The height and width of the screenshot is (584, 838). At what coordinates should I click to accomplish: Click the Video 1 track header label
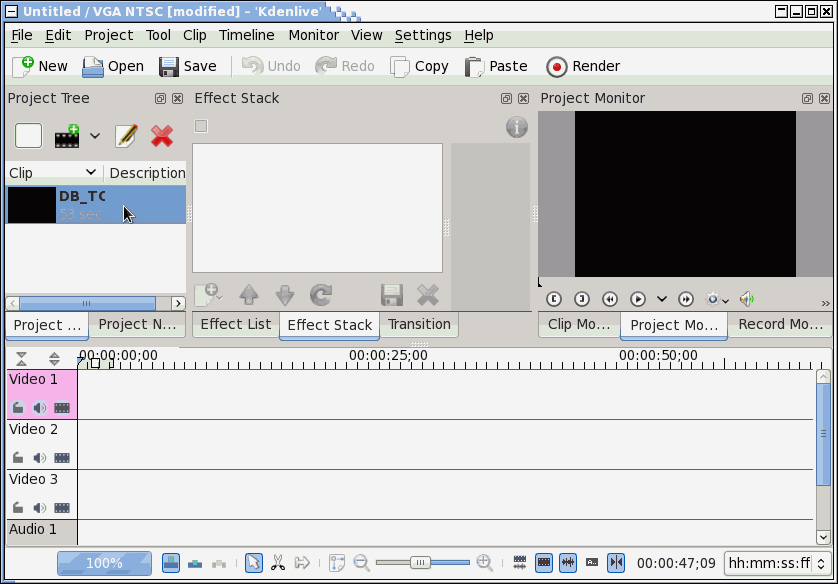pyautogui.click(x=33, y=379)
